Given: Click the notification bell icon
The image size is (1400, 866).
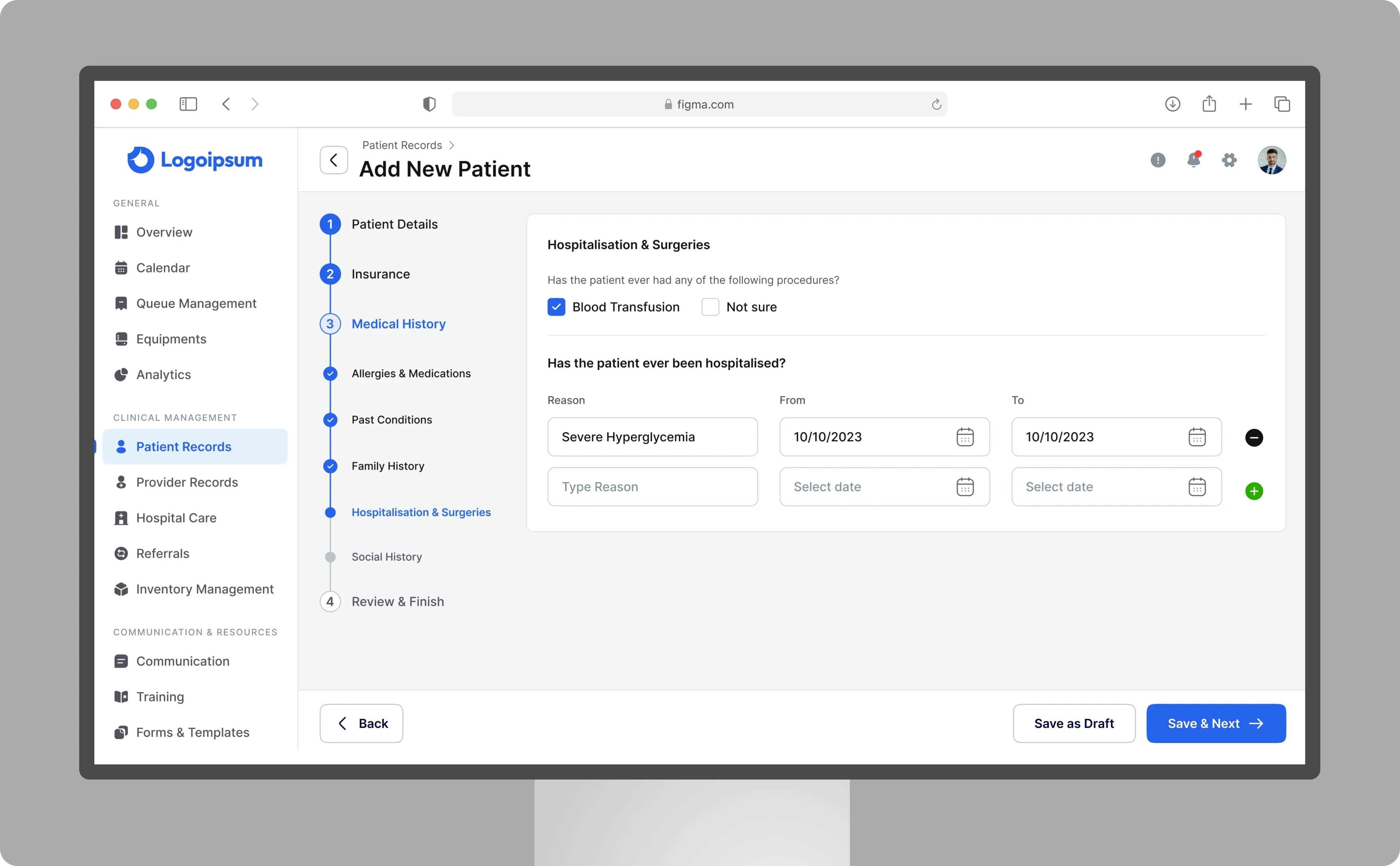Looking at the screenshot, I should click(x=1193, y=160).
